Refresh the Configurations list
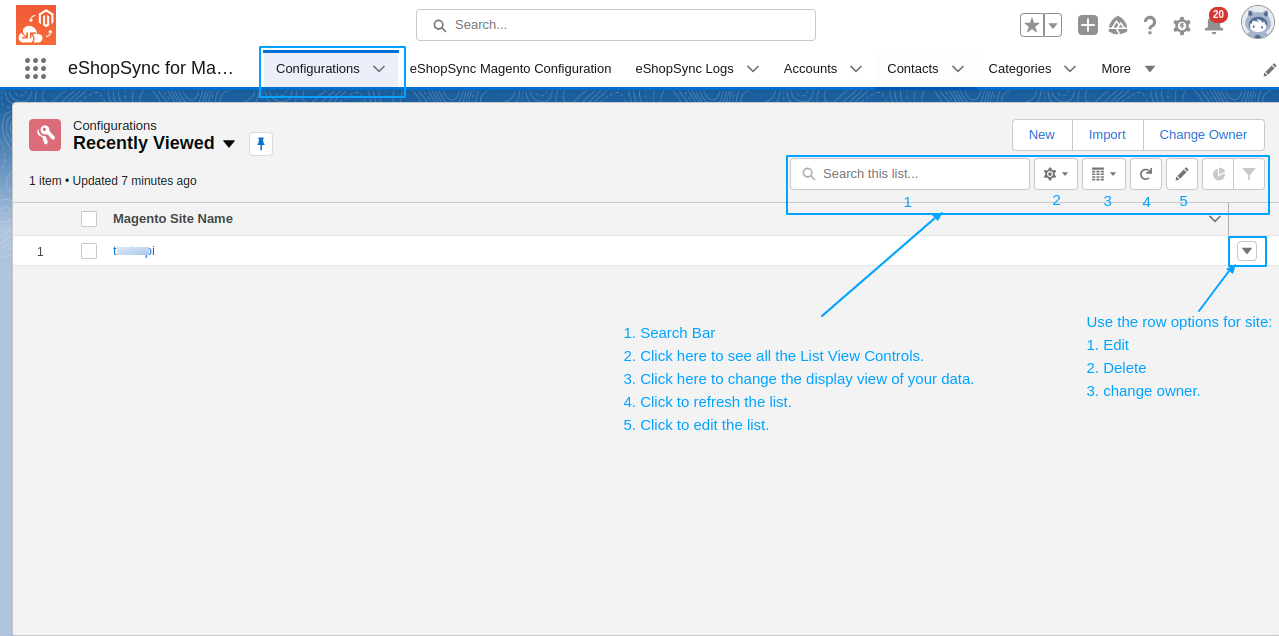Viewport: 1279px width, 636px height. [1146, 174]
